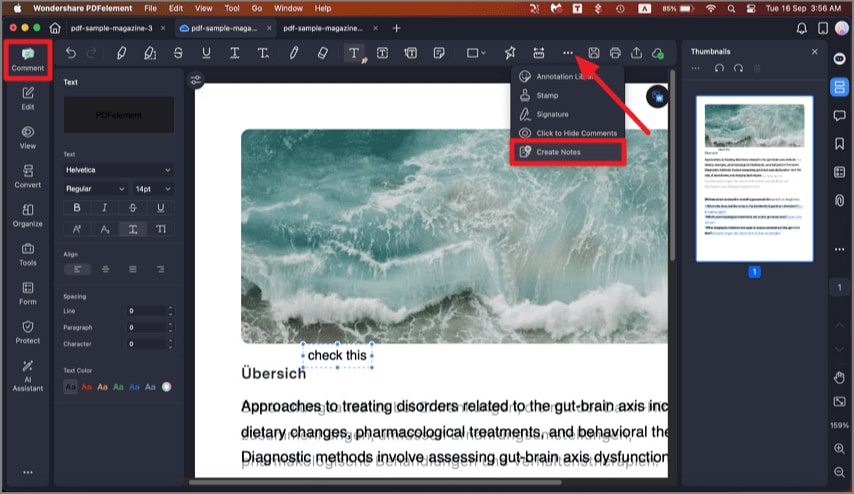854x494 pixels.
Task: Set text alignment to left
Action: click(77, 269)
